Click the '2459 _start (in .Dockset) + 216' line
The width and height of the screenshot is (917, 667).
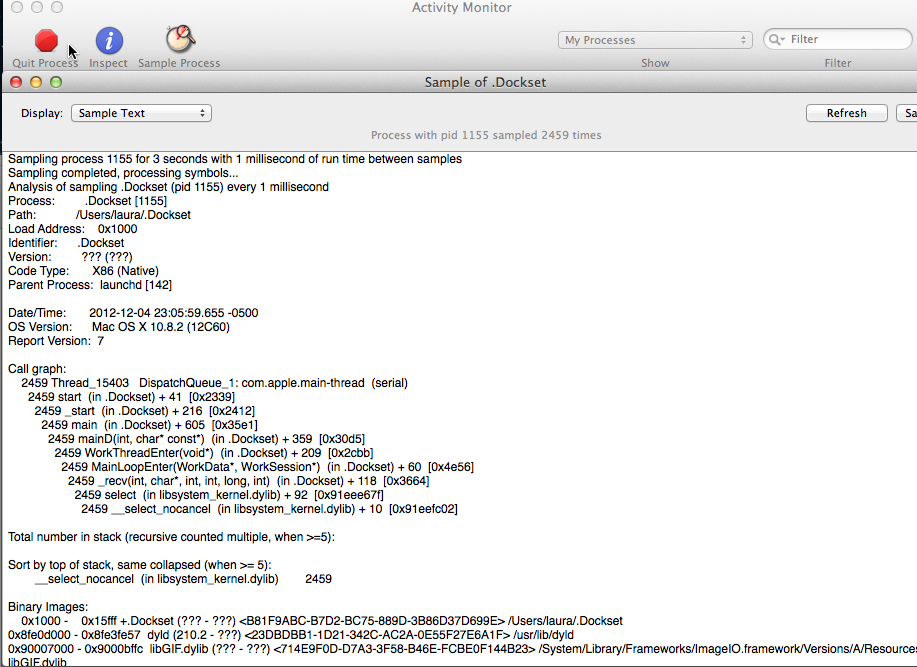click(x=144, y=412)
